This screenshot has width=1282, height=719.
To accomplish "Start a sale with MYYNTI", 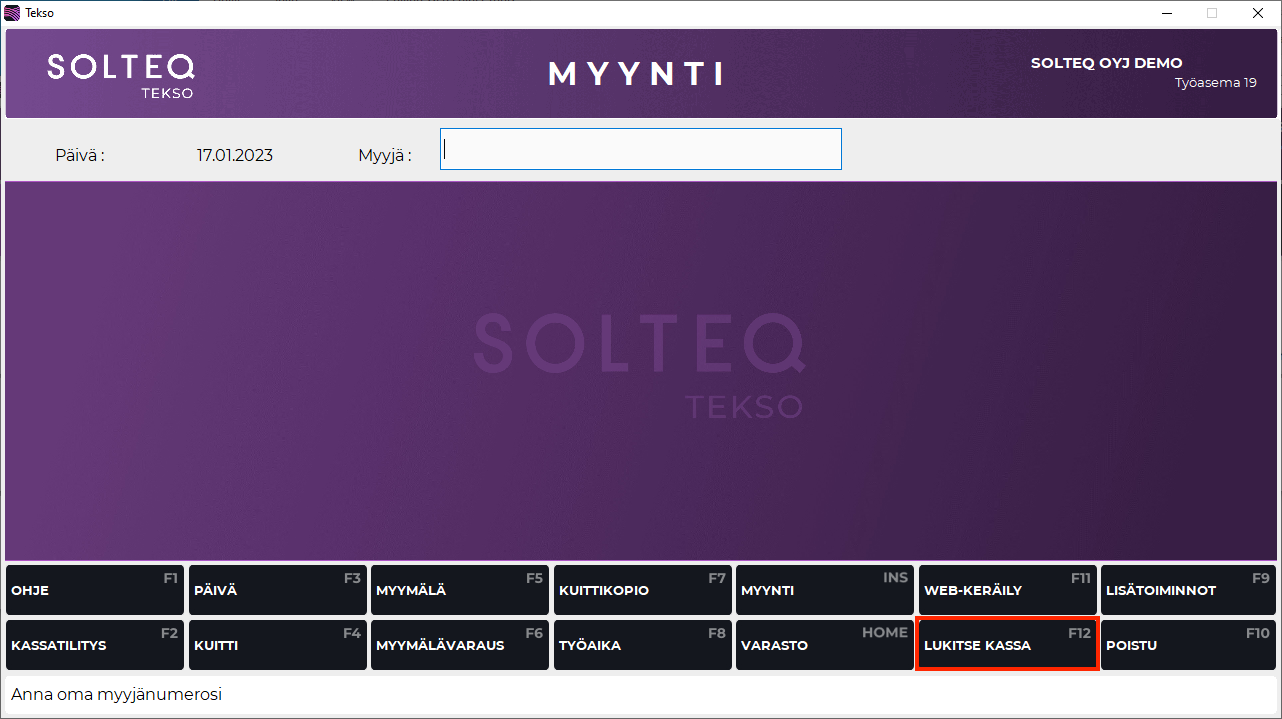I will click(x=824, y=590).
